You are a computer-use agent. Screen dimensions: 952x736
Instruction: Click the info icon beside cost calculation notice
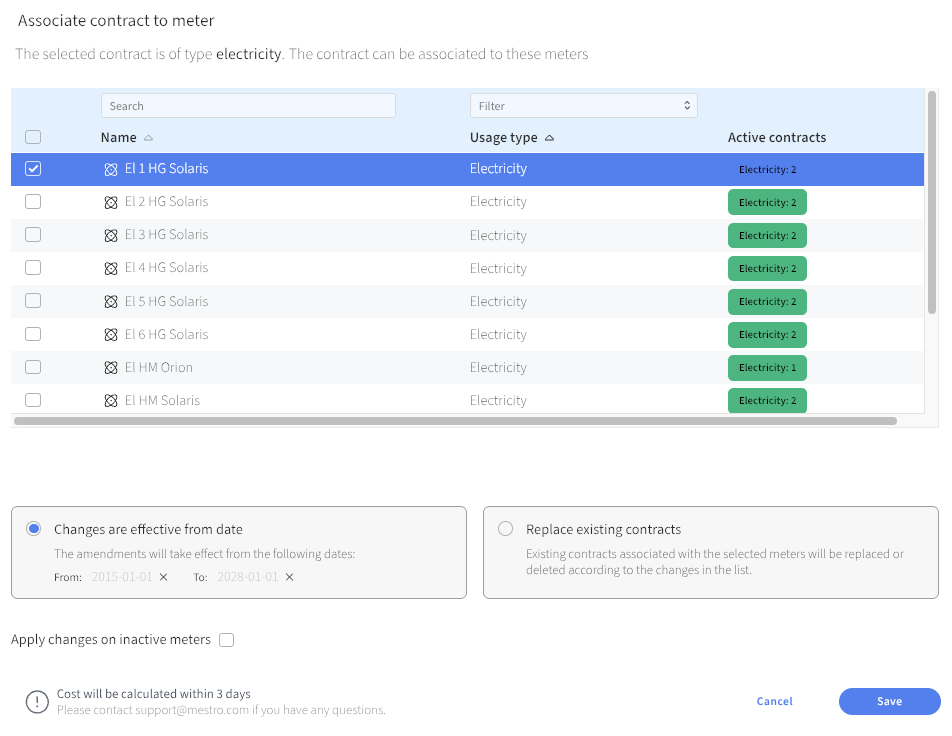click(37, 702)
